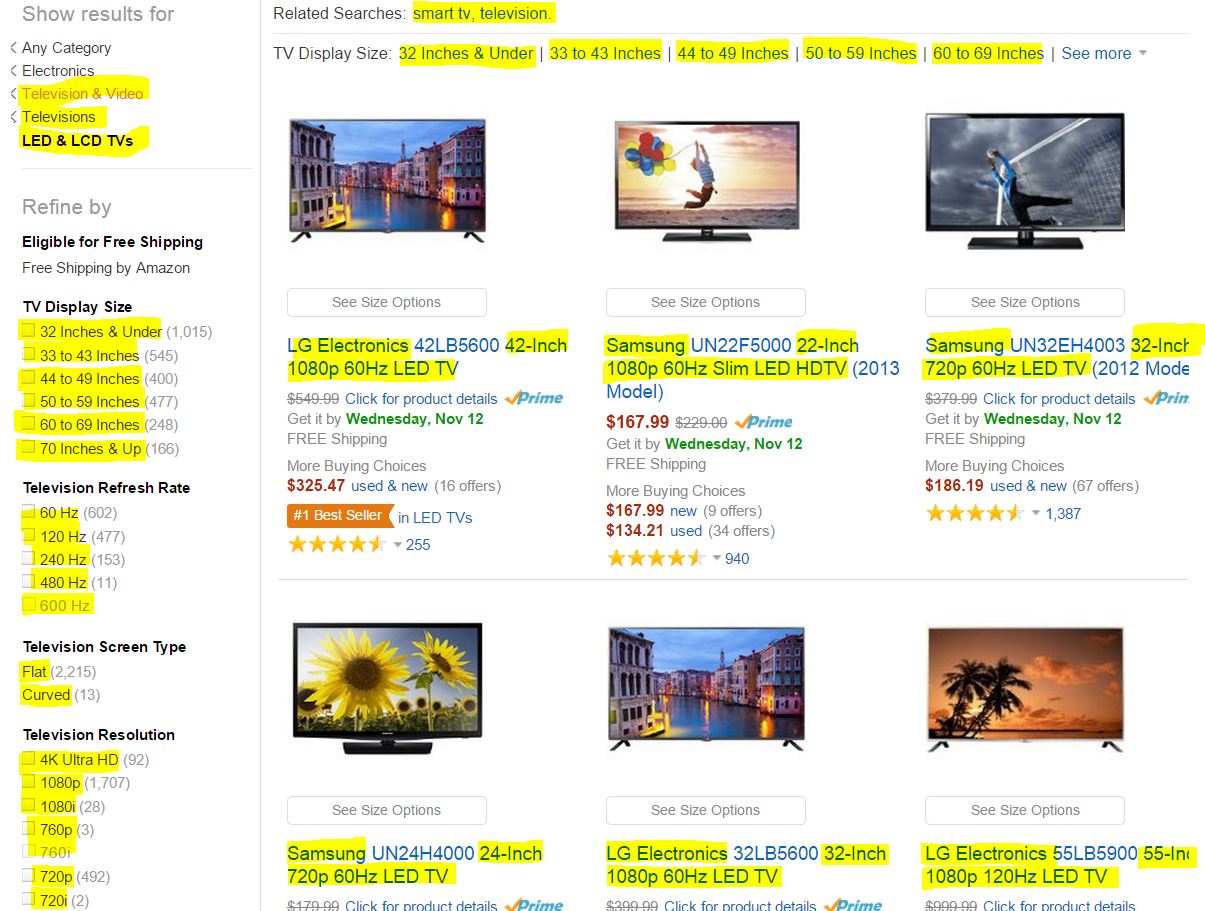Screen dimensions: 1205x911
Task: Select 33 to 43 Inches in top size bar
Action: (x=605, y=53)
